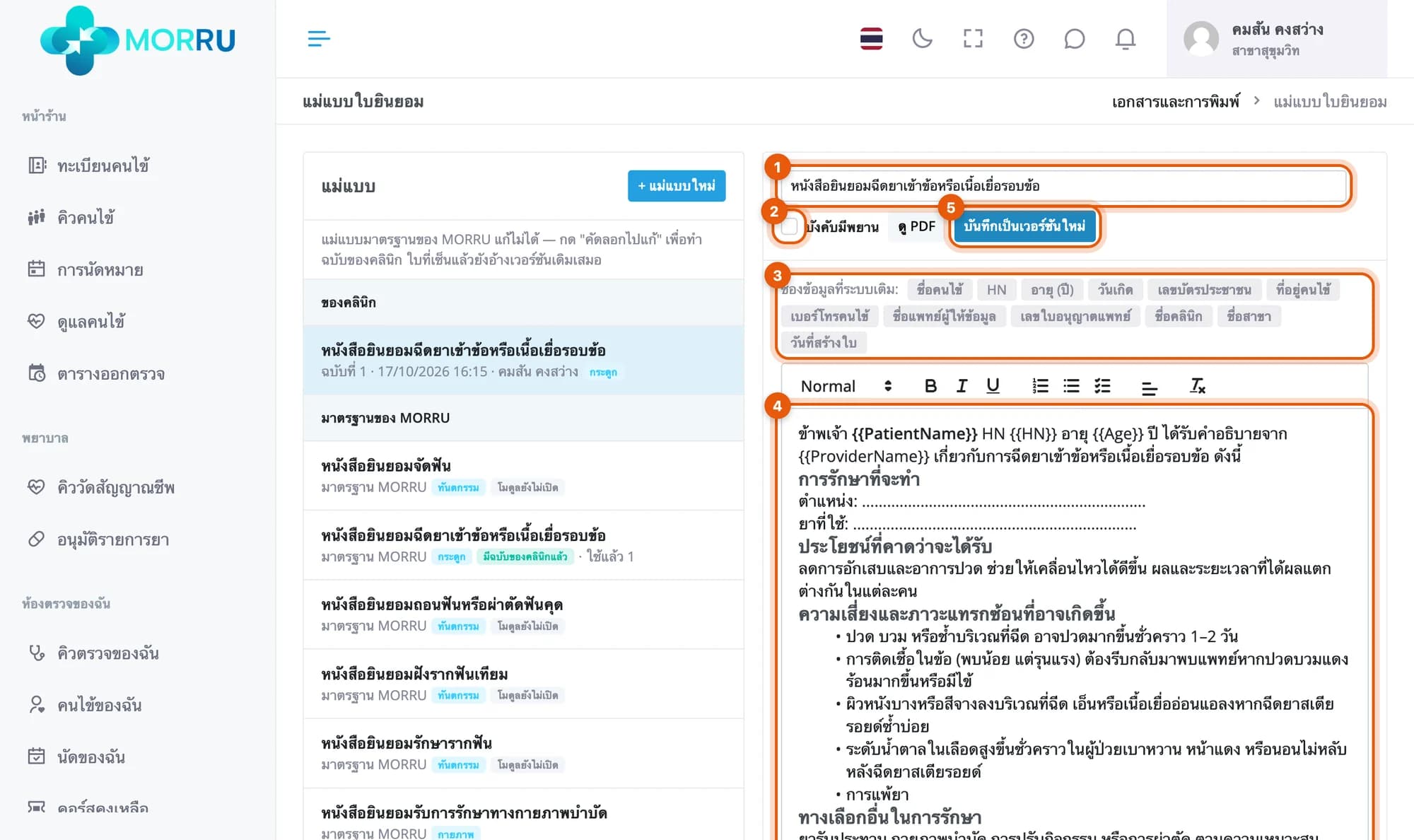
Task: Insert bulleted list in editor
Action: [1071, 385]
